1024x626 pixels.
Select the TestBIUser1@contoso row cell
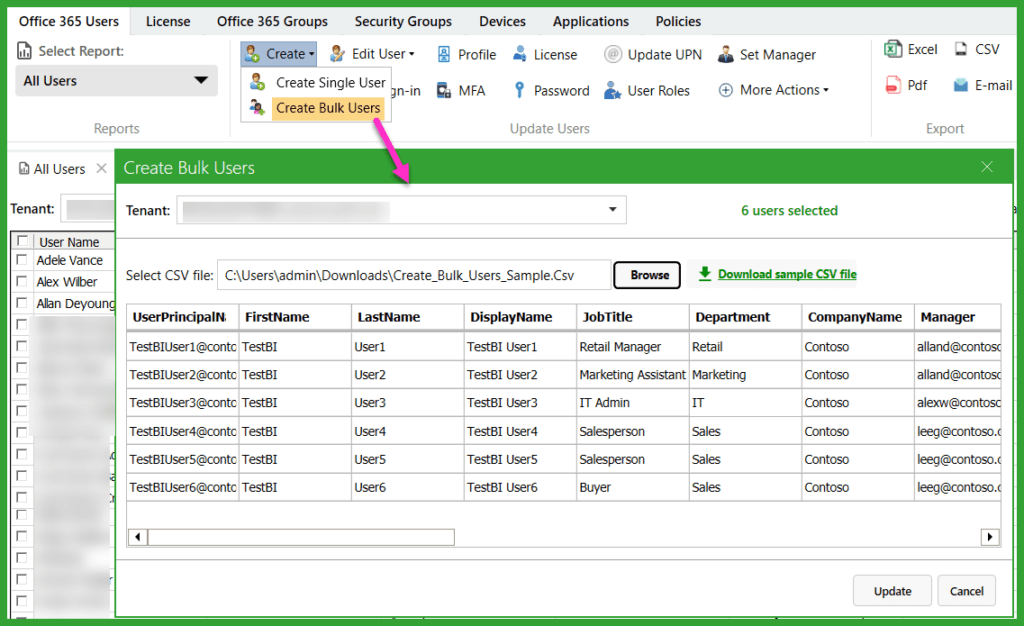[183, 347]
